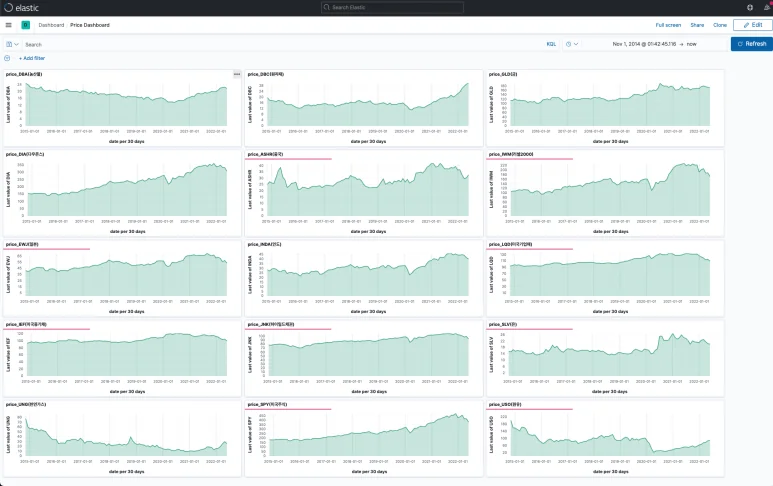The width and height of the screenshot is (773, 486).
Task: Click the Refresh button
Action: click(751, 44)
